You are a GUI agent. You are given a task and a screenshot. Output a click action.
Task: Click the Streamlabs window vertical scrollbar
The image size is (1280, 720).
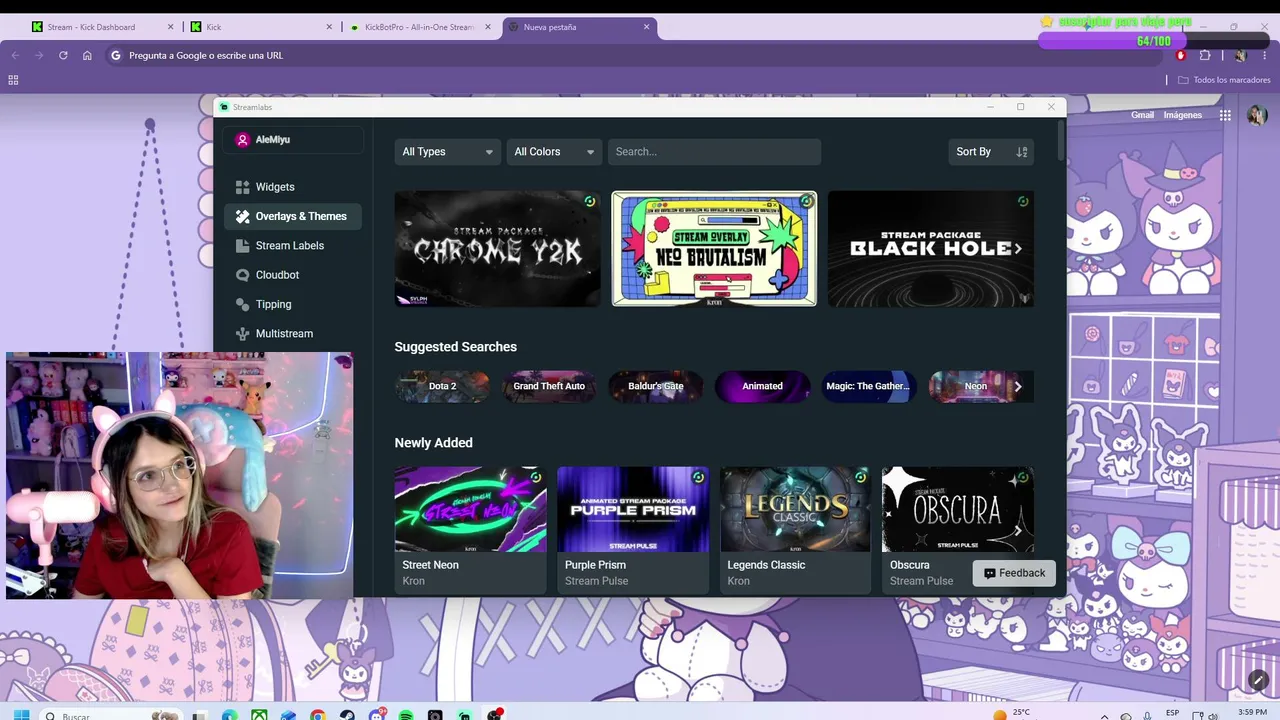[x=1060, y=140]
